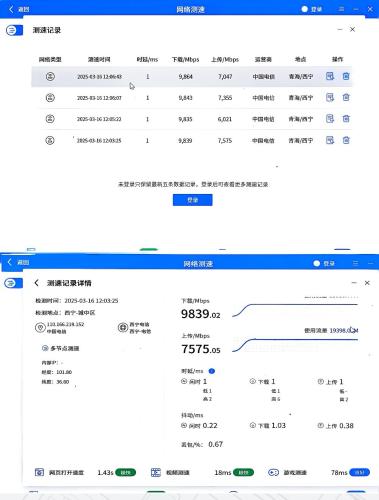Click the download speed curve chart
379x500 pixels.
(295, 309)
